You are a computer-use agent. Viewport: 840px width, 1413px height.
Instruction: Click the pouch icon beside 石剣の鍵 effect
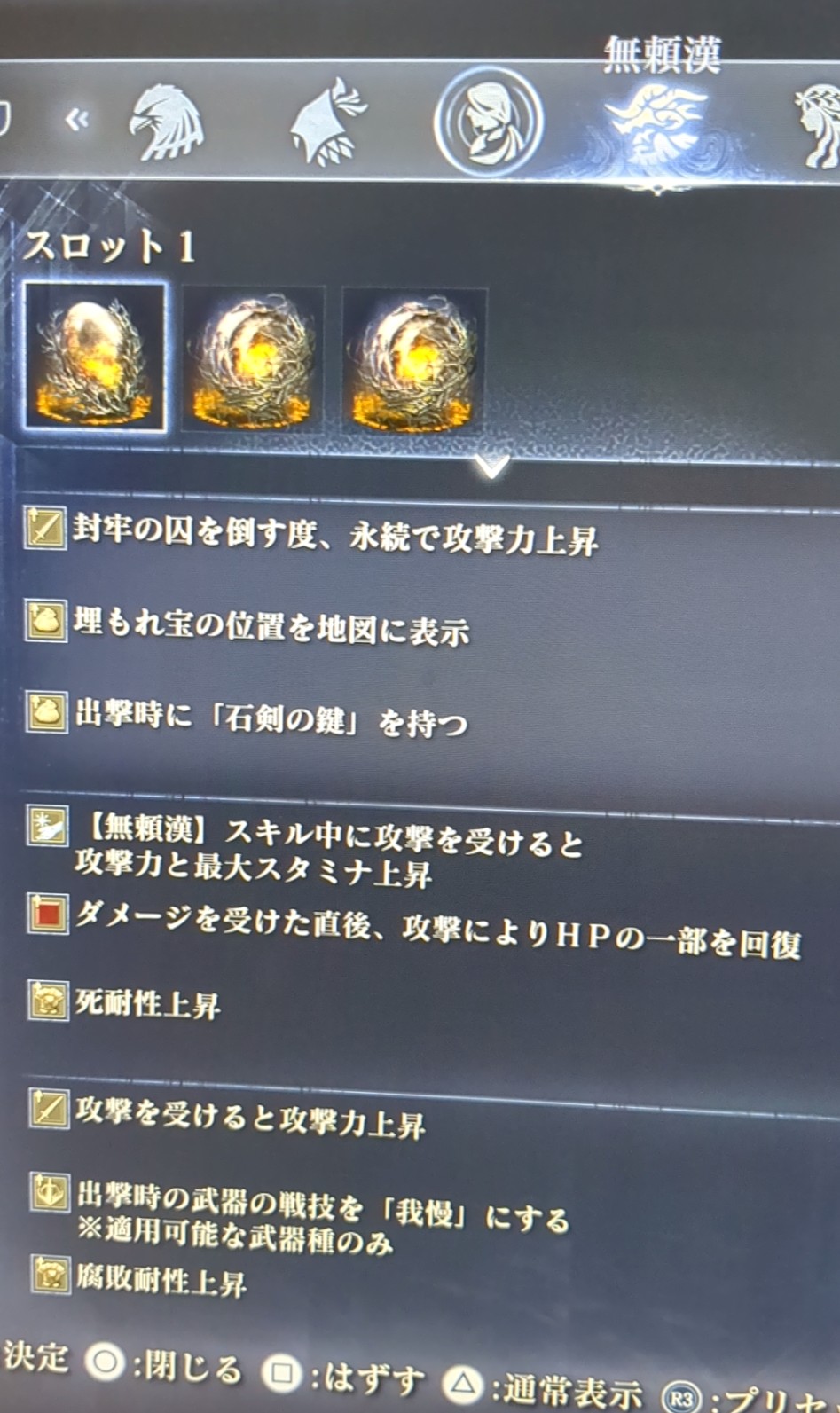[46, 711]
